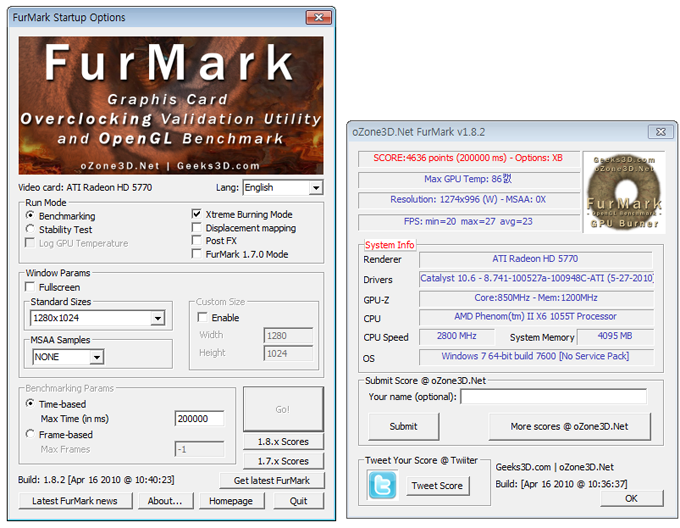Click the 4095 MB System Memory value
The image size is (680, 528).
[615, 336]
